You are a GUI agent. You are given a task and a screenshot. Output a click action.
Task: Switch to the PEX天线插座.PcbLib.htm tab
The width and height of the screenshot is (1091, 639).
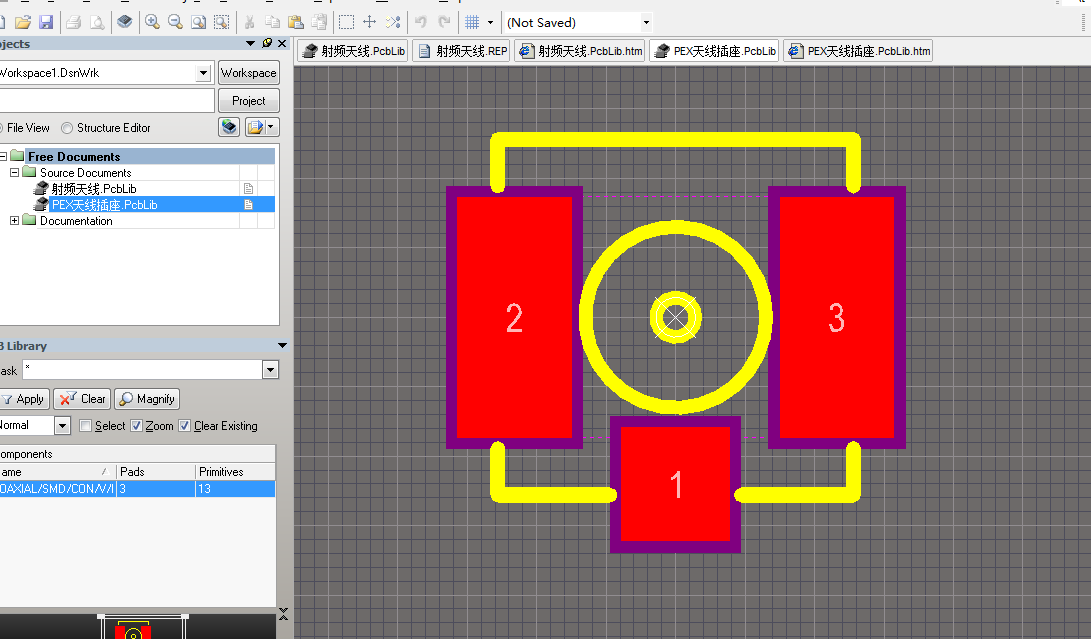pyautogui.click(x=858, y=51)
